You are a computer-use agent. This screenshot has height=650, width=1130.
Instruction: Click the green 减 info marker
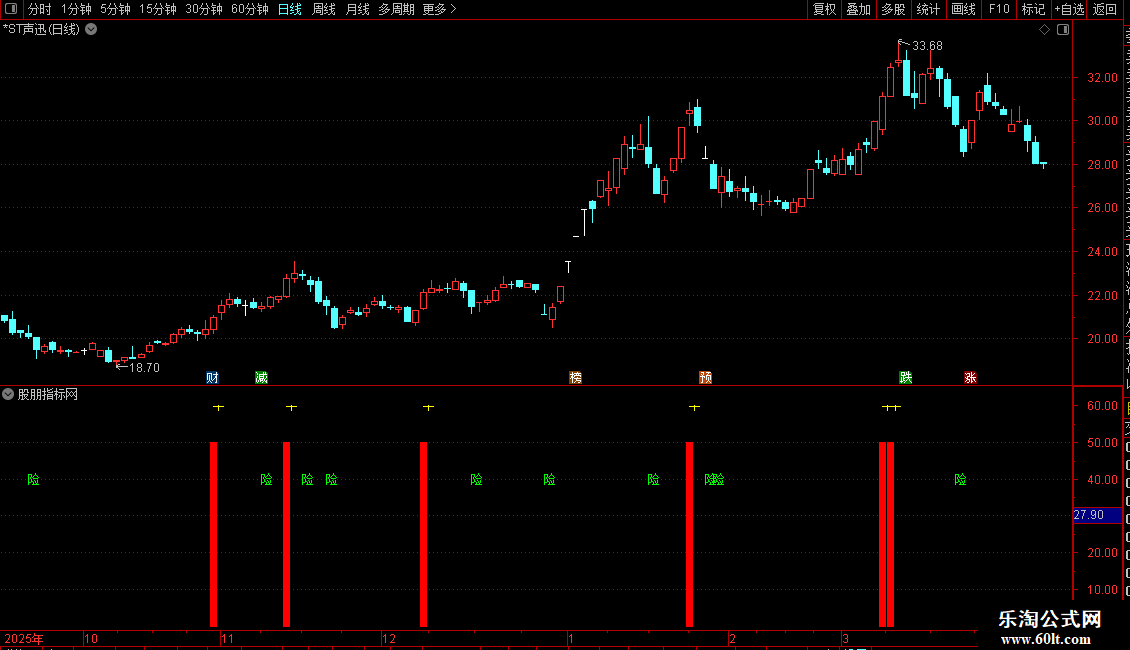point(262,378)
